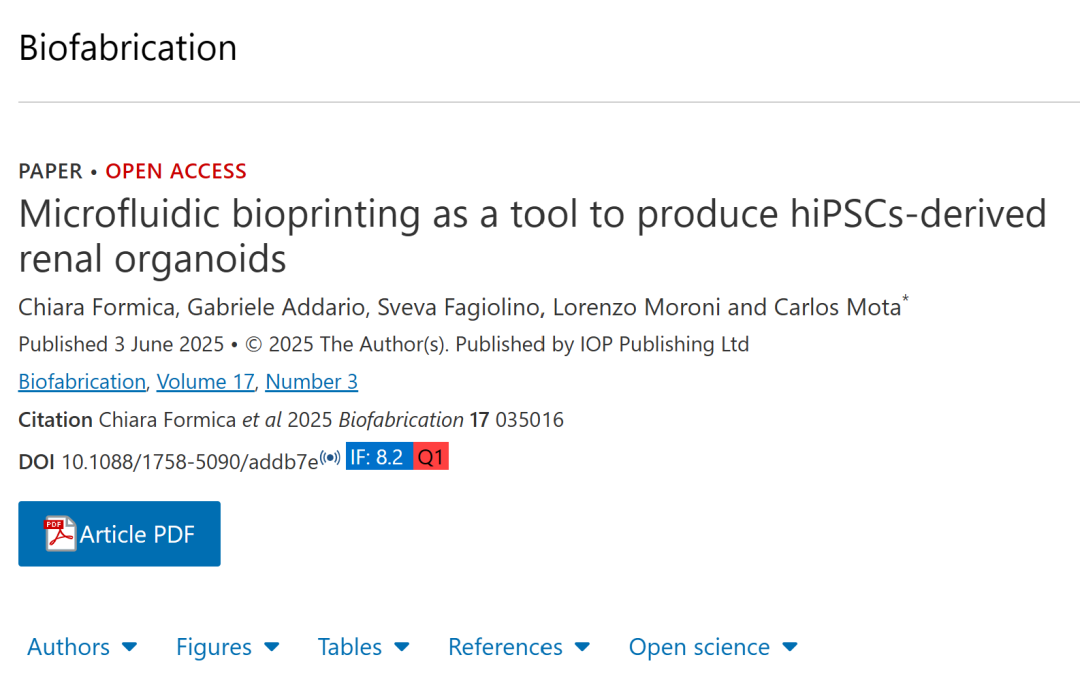Click the Biofabrication journal link

81,381
